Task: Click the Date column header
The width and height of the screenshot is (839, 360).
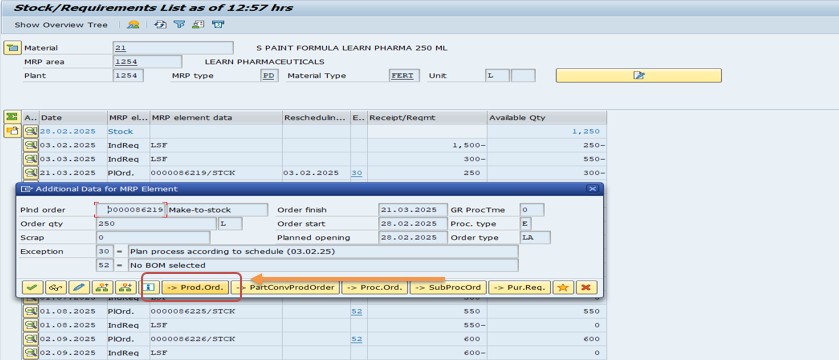Action: point(73,117)
